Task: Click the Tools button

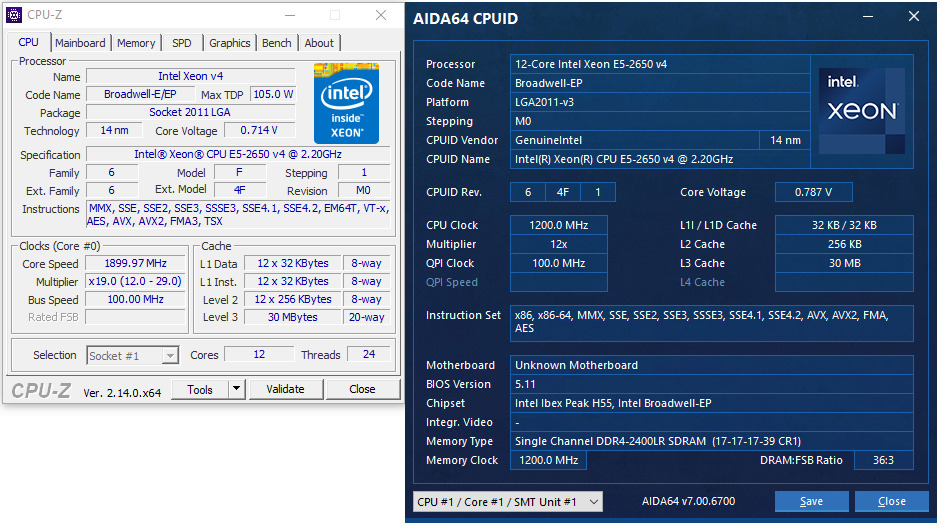Action: [200, 389]
